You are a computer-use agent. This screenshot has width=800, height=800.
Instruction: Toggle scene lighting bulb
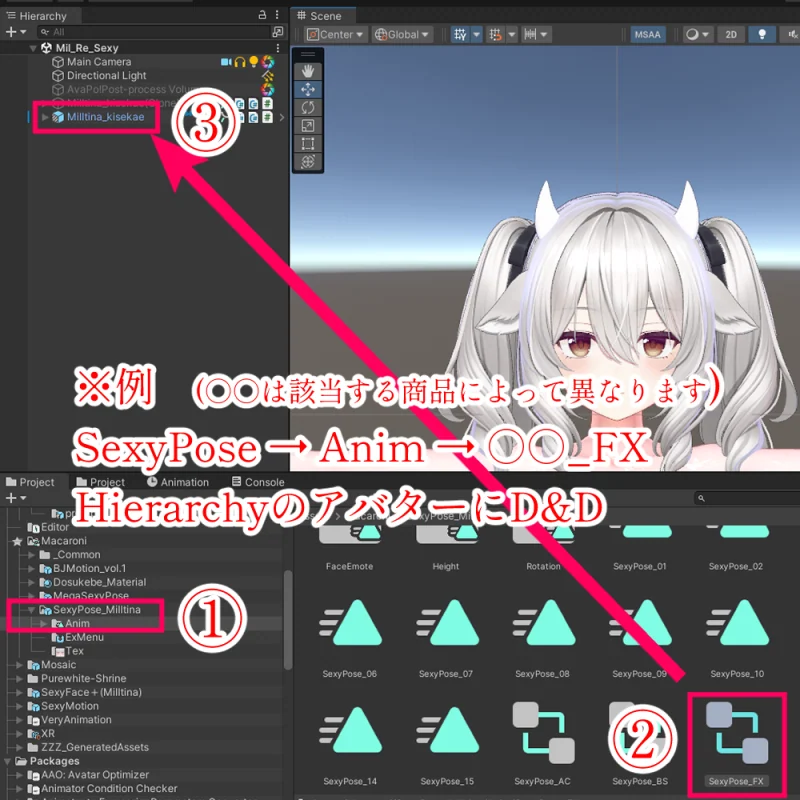click(x=762, y=35)
